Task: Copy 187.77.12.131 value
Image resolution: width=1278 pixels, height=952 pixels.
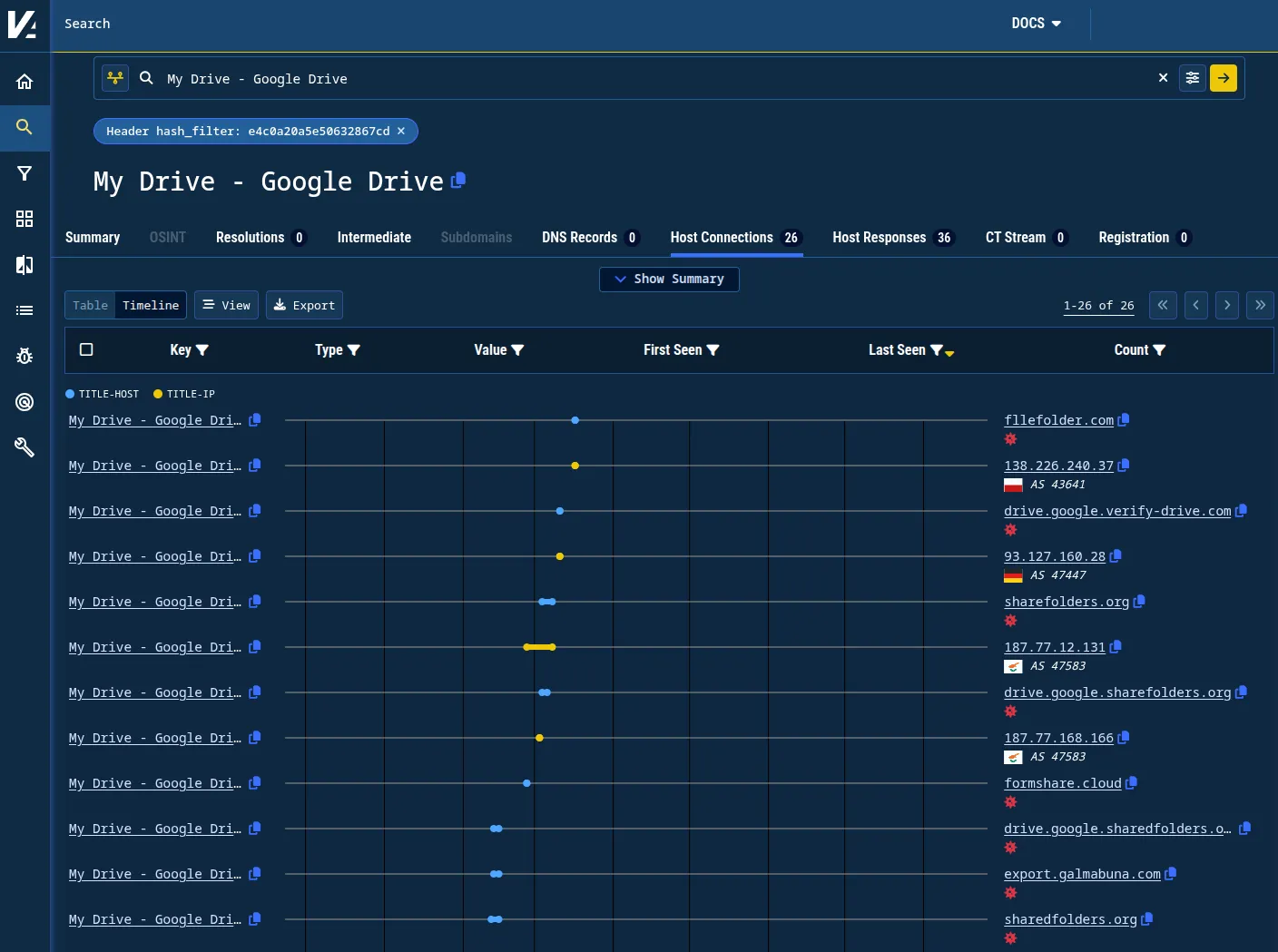Action: coord(1116,646)
